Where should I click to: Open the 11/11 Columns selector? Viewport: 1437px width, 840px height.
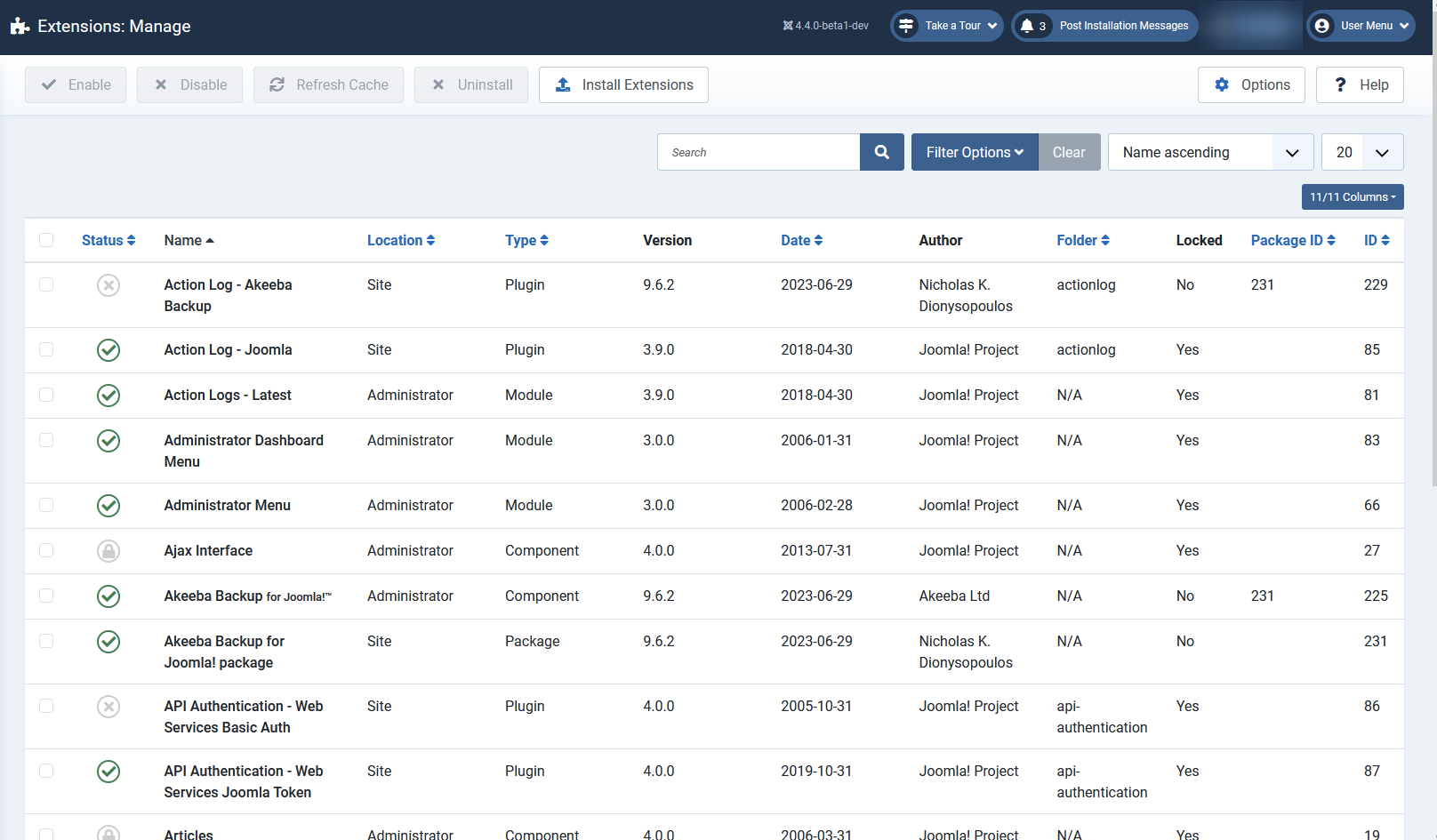click(x=1353, y=196)
